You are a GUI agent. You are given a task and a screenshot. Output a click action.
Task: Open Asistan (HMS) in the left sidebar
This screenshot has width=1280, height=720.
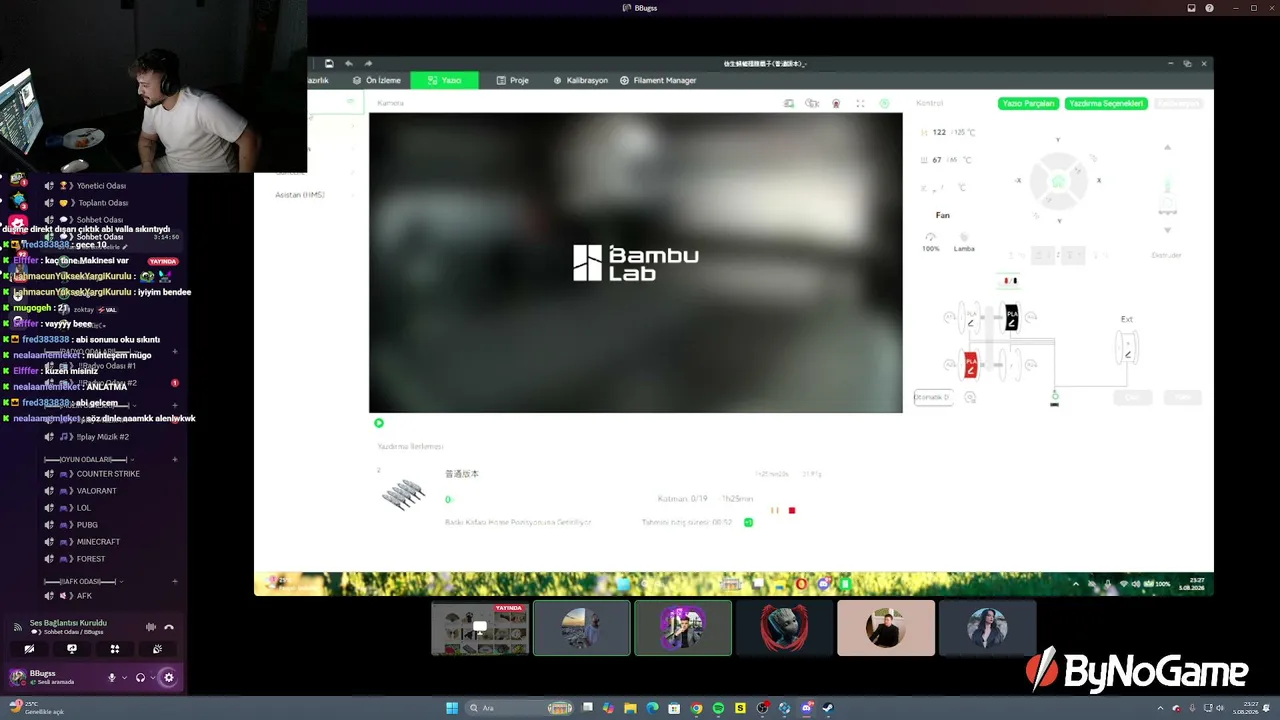(300, 195)
